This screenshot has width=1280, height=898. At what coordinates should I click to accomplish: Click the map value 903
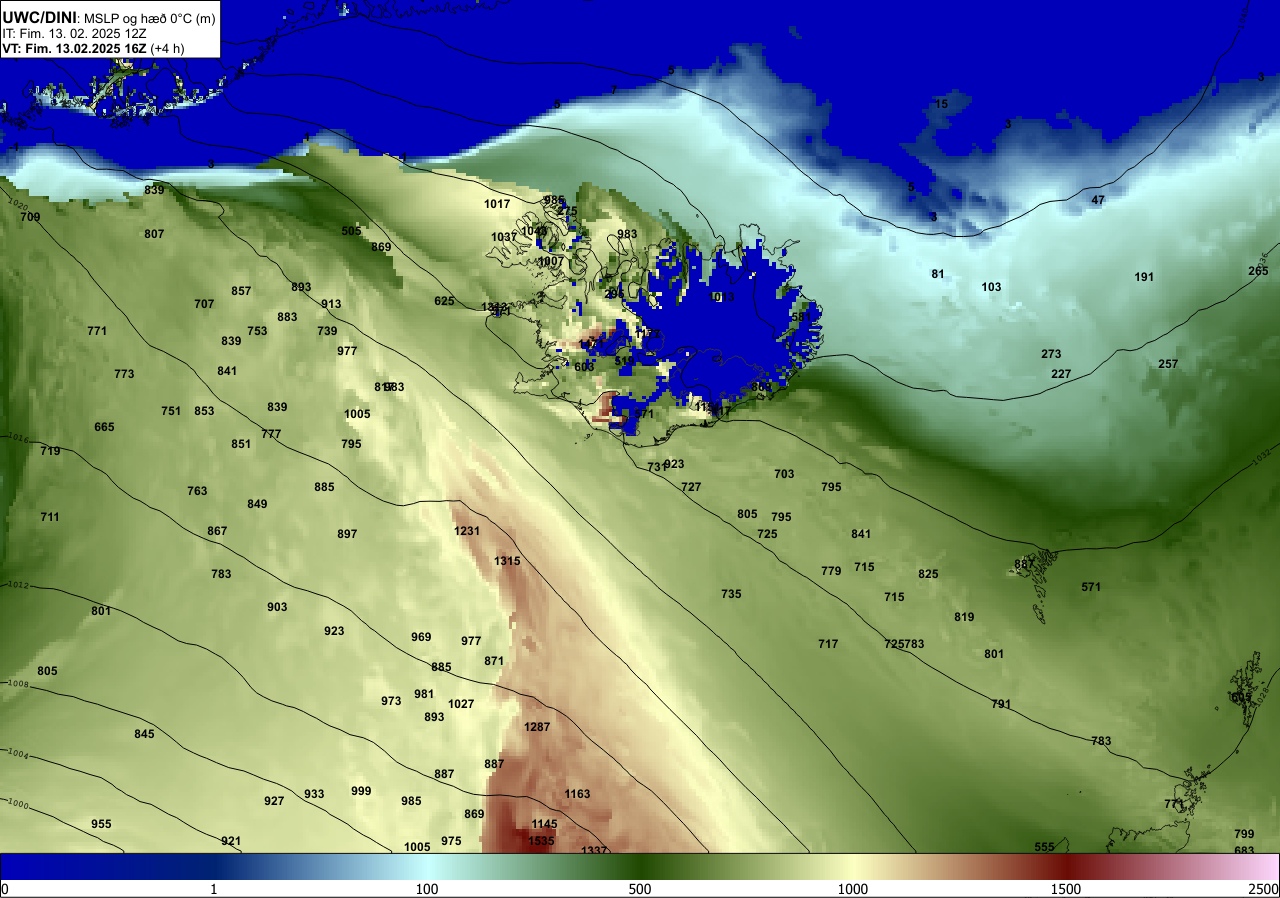pyautogui.click(x=277, y=607)
